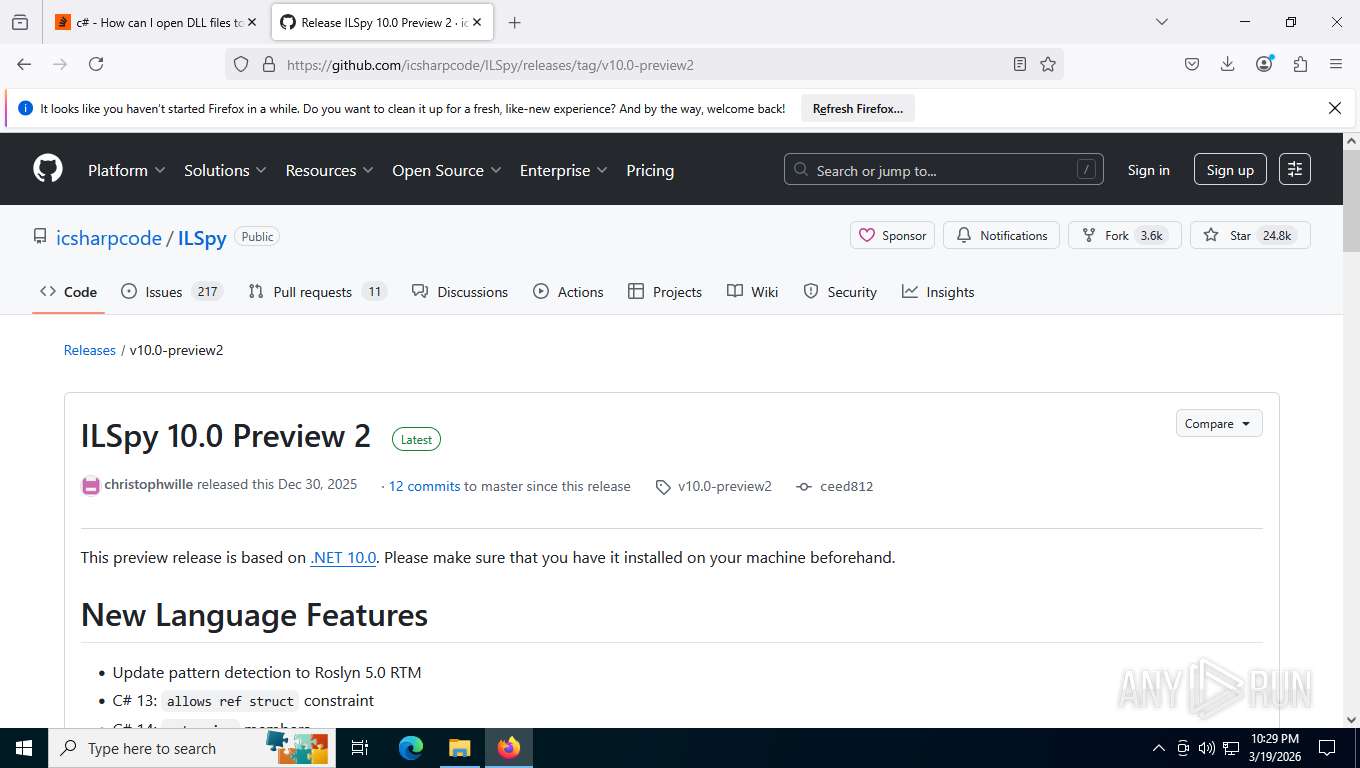This screenshot has width=1360, height=768.
Task: Open icsharpcode organization link
Action: (x=109, y=238)
